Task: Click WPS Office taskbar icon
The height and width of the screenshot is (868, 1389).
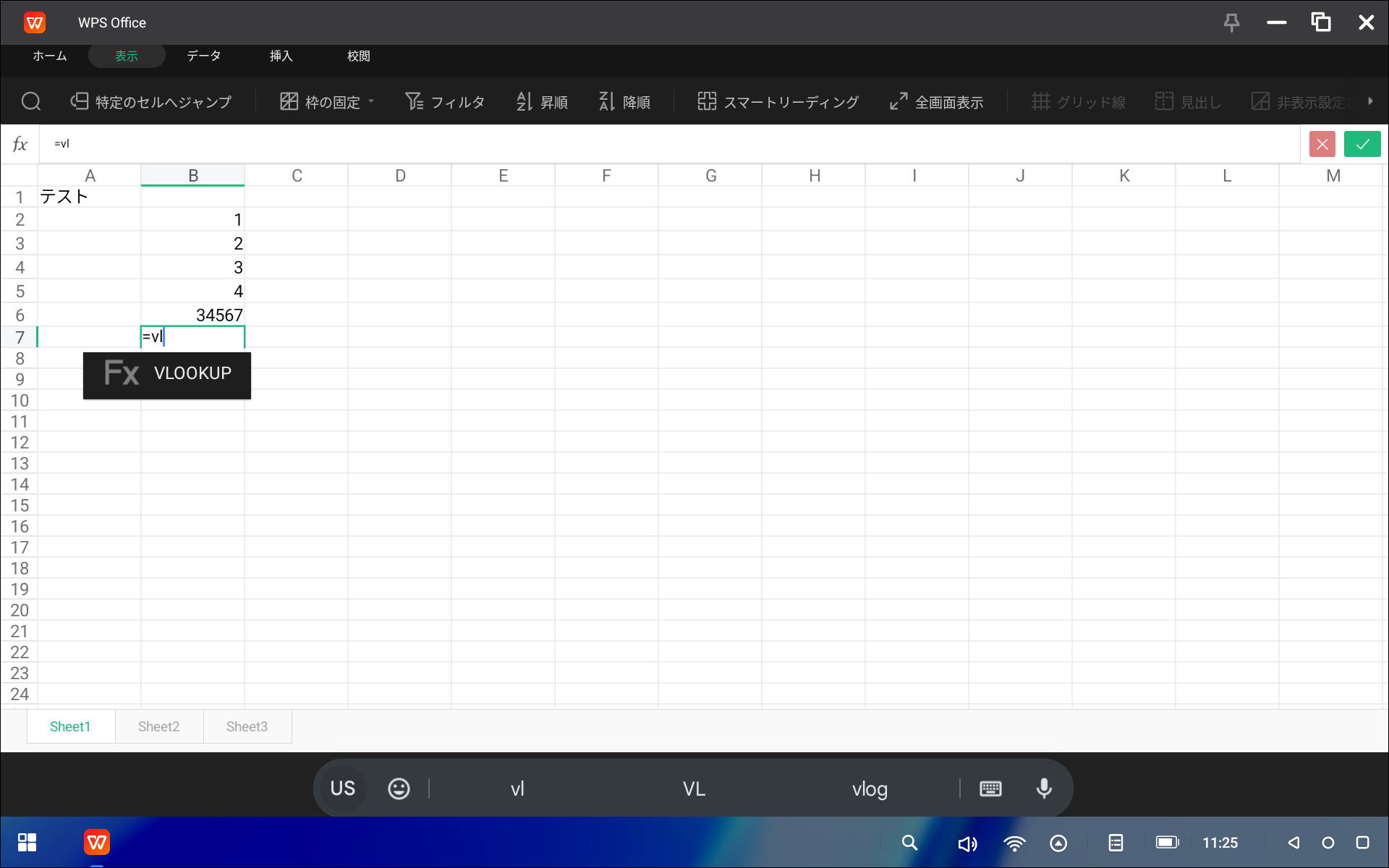Action: tap(96, 843)
